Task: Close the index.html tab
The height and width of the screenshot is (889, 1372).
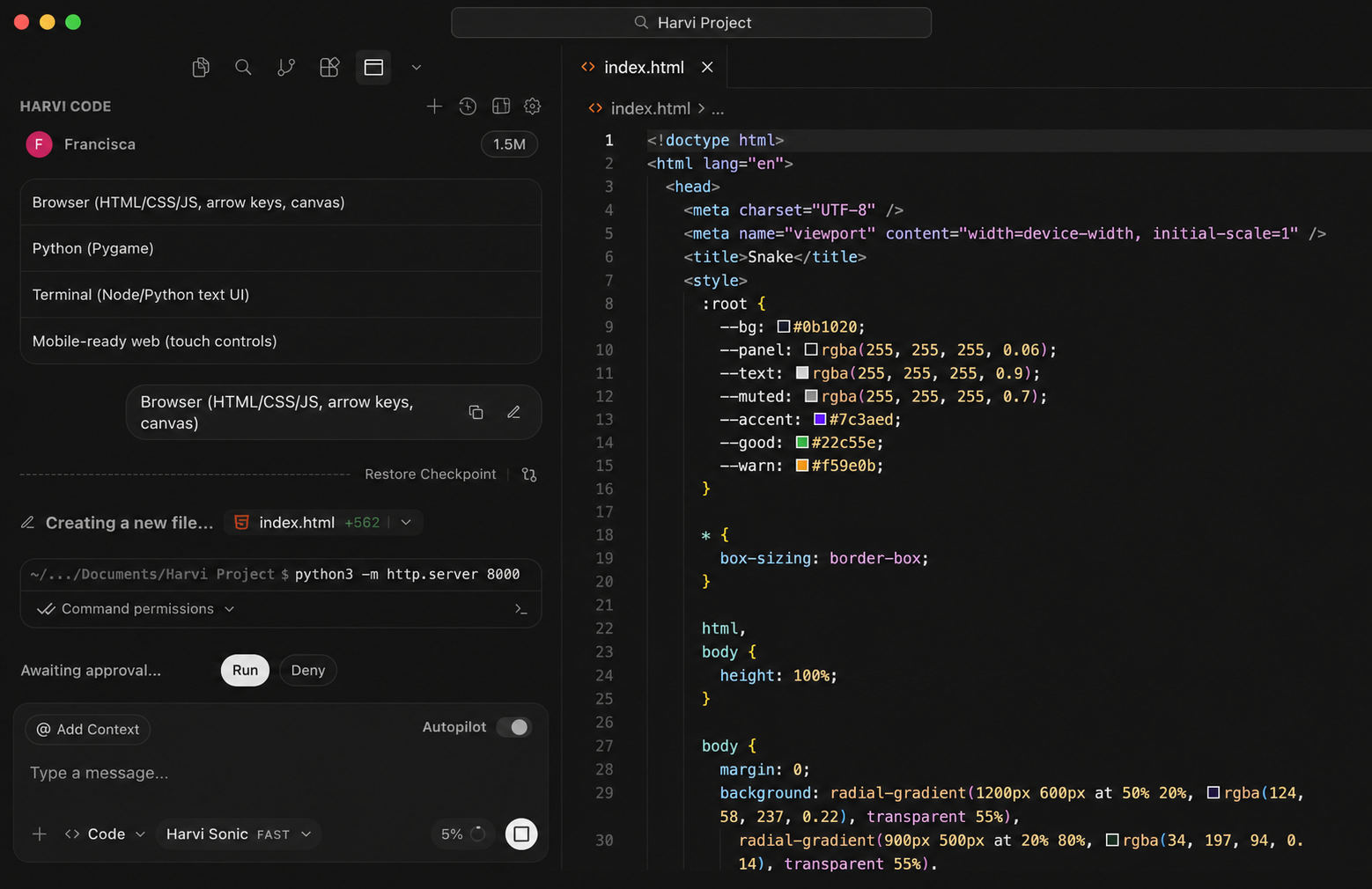Action: 707,67
